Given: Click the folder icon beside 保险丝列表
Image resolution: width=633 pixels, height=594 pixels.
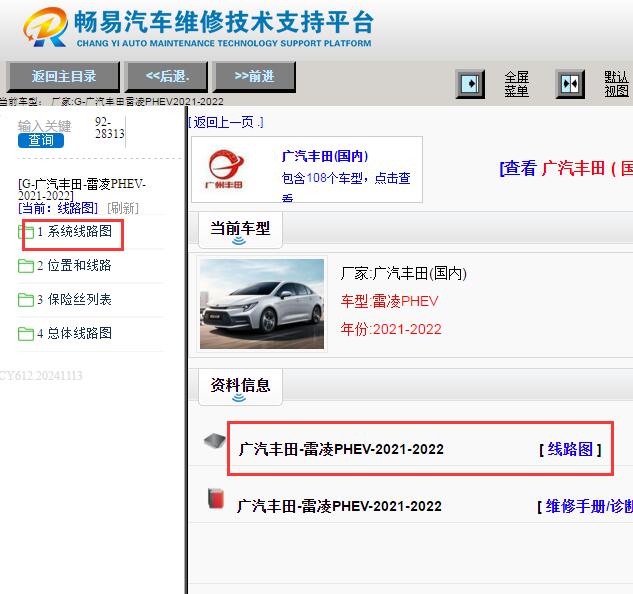Looking at the screenshot, I should [26, 300].
